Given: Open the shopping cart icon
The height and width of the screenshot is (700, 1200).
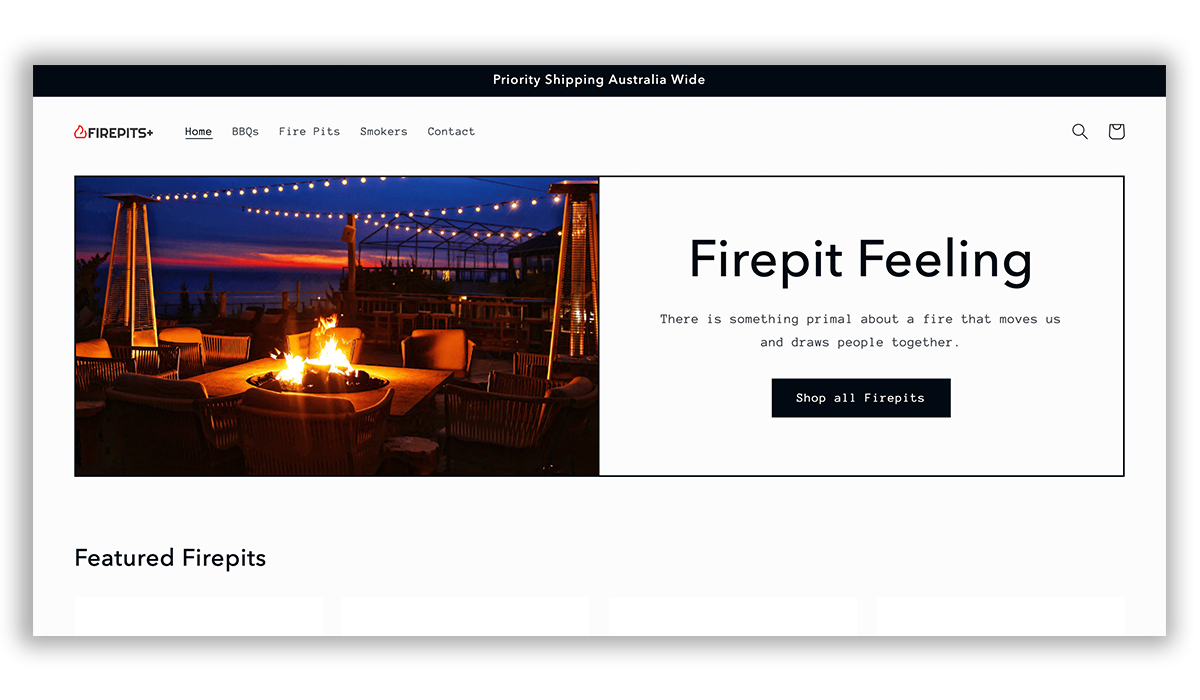Looking at the screenshot, I should [1116, 131].
